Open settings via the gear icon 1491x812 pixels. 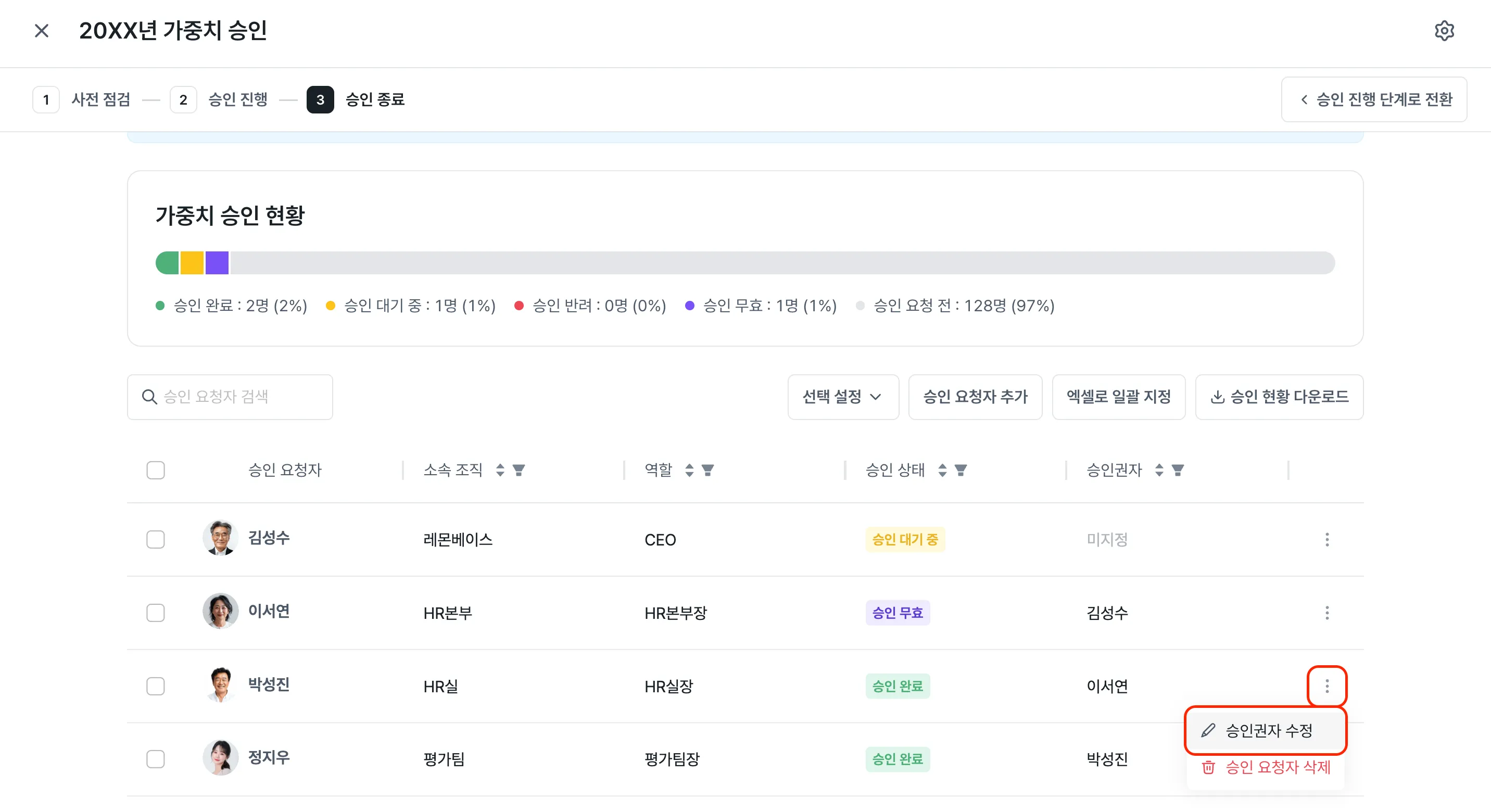[1444, 31]
